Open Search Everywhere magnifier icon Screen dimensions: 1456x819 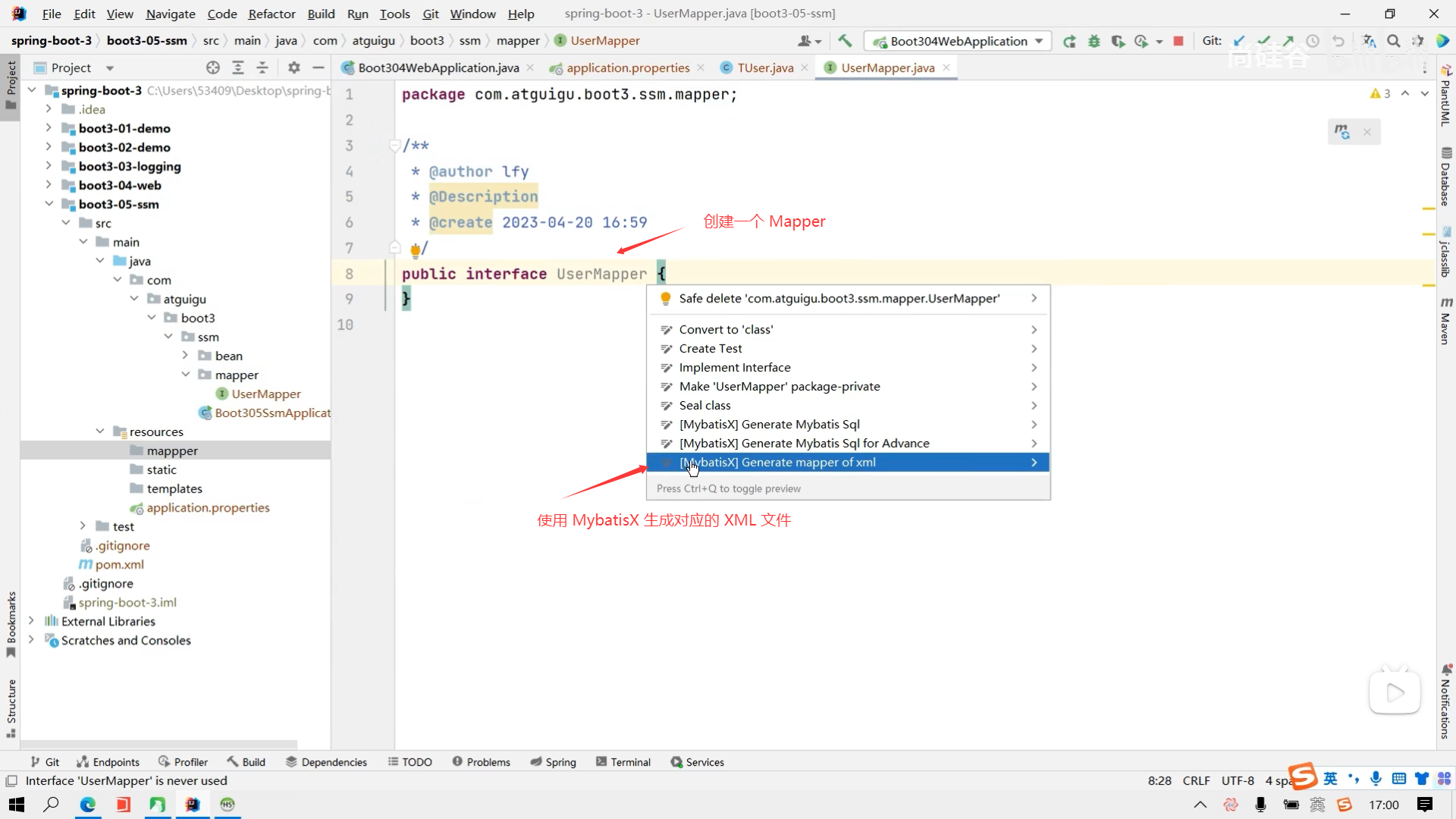(x=1394, y=41)
